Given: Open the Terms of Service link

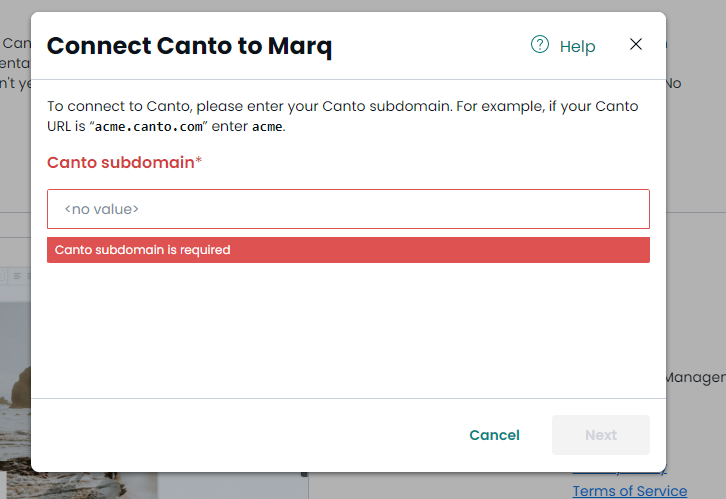Looking at the screenshot, I should click(x=630, y=491).
